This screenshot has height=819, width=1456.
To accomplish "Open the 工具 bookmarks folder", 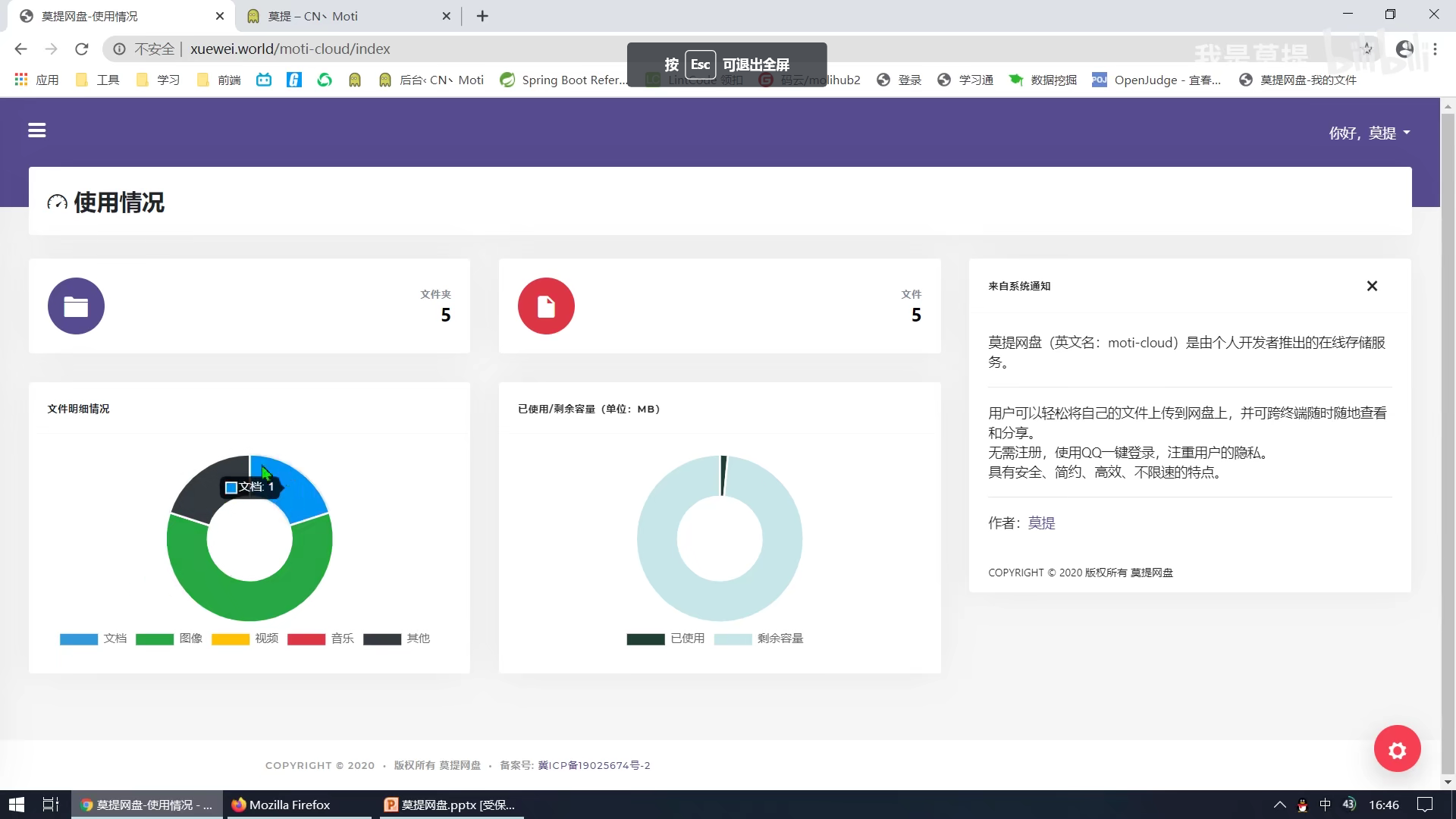I will tap(98, 80).
